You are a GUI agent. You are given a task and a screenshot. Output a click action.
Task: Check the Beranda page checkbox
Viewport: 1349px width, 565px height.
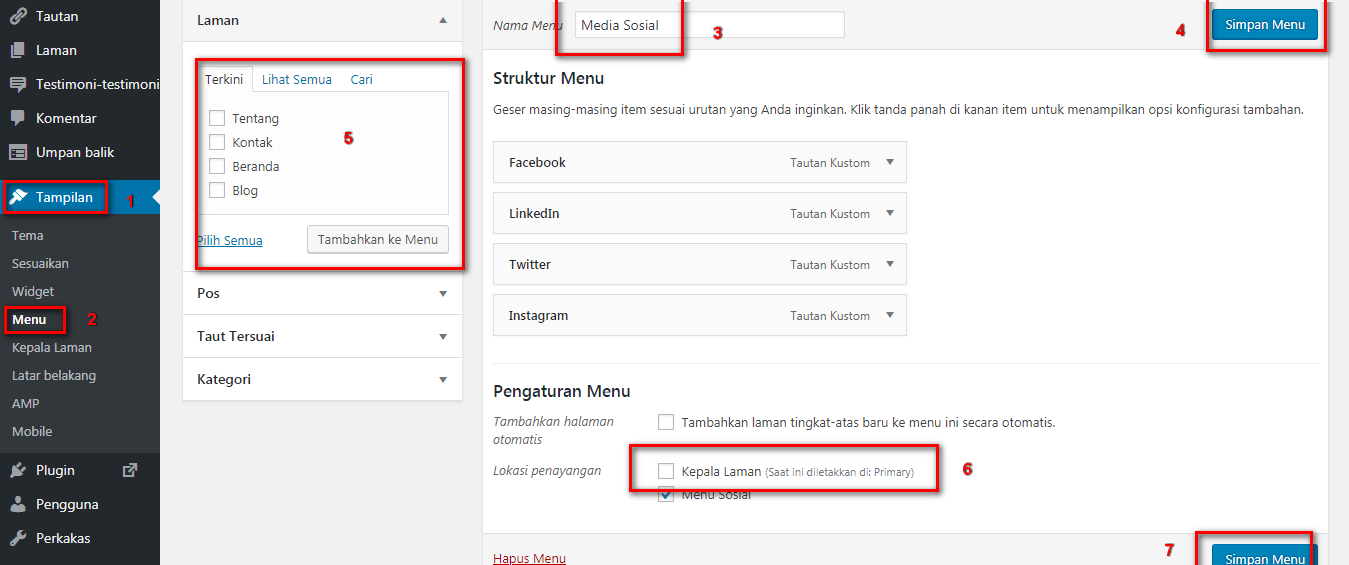tap(217, 166)
